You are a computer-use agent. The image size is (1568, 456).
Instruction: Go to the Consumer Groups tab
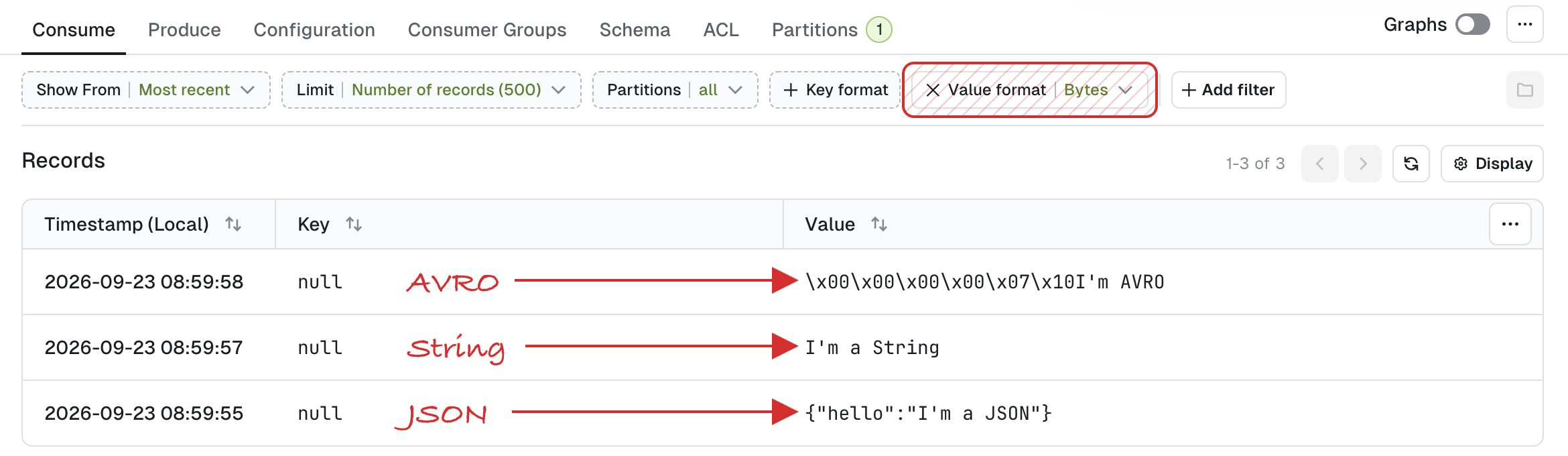pyautogui.click(x=487, y=30)
